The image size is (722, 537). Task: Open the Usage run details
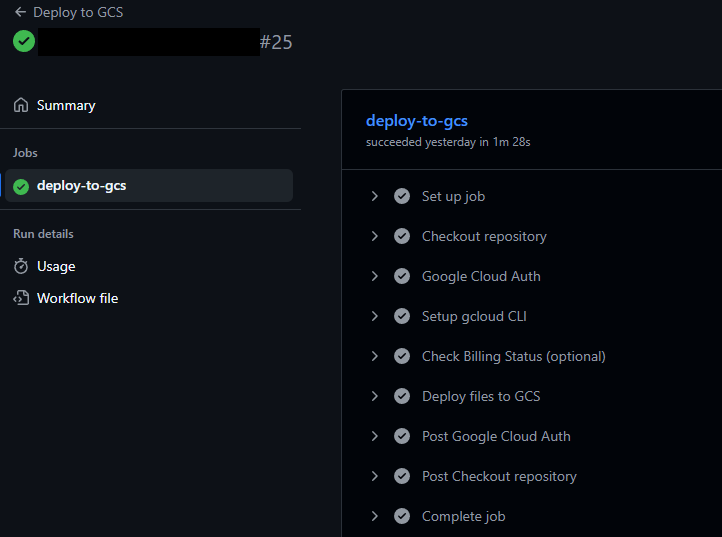(x=56, y=266)
